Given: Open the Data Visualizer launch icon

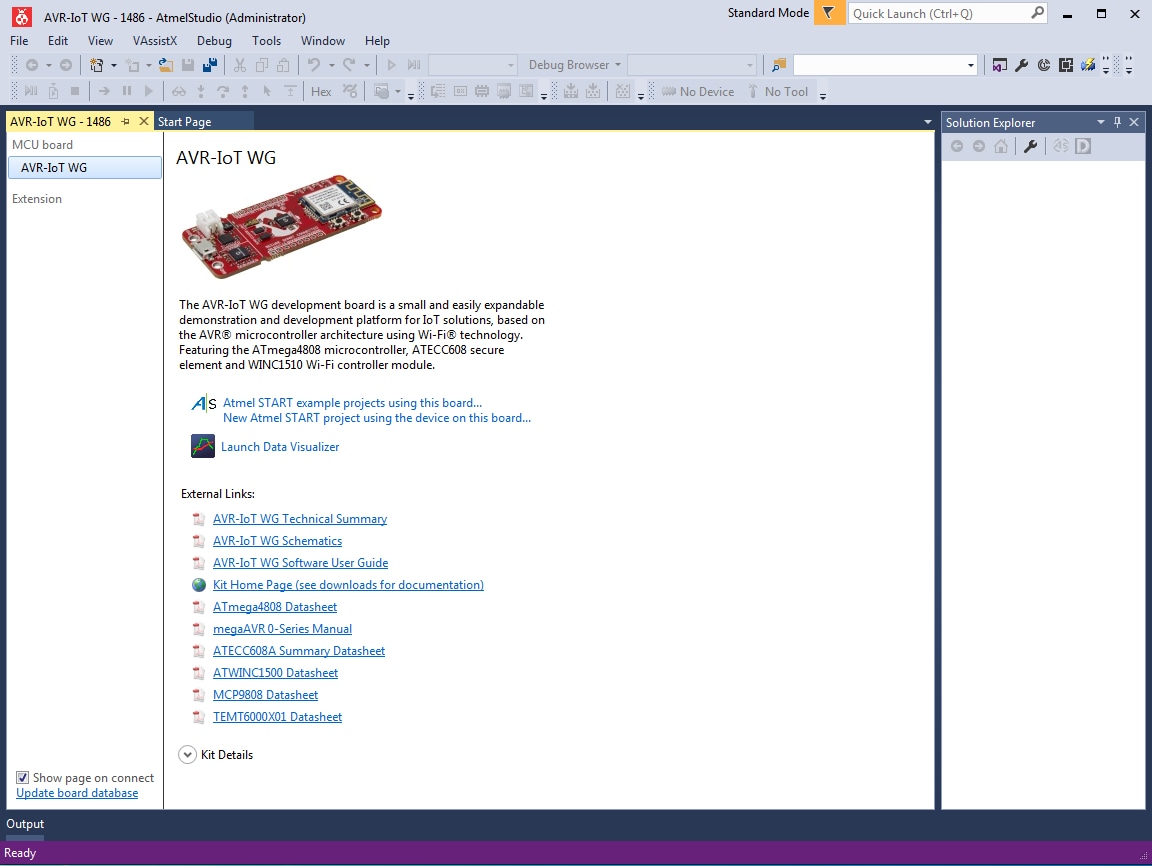Looking at the screenshot, I should point(203,446).
